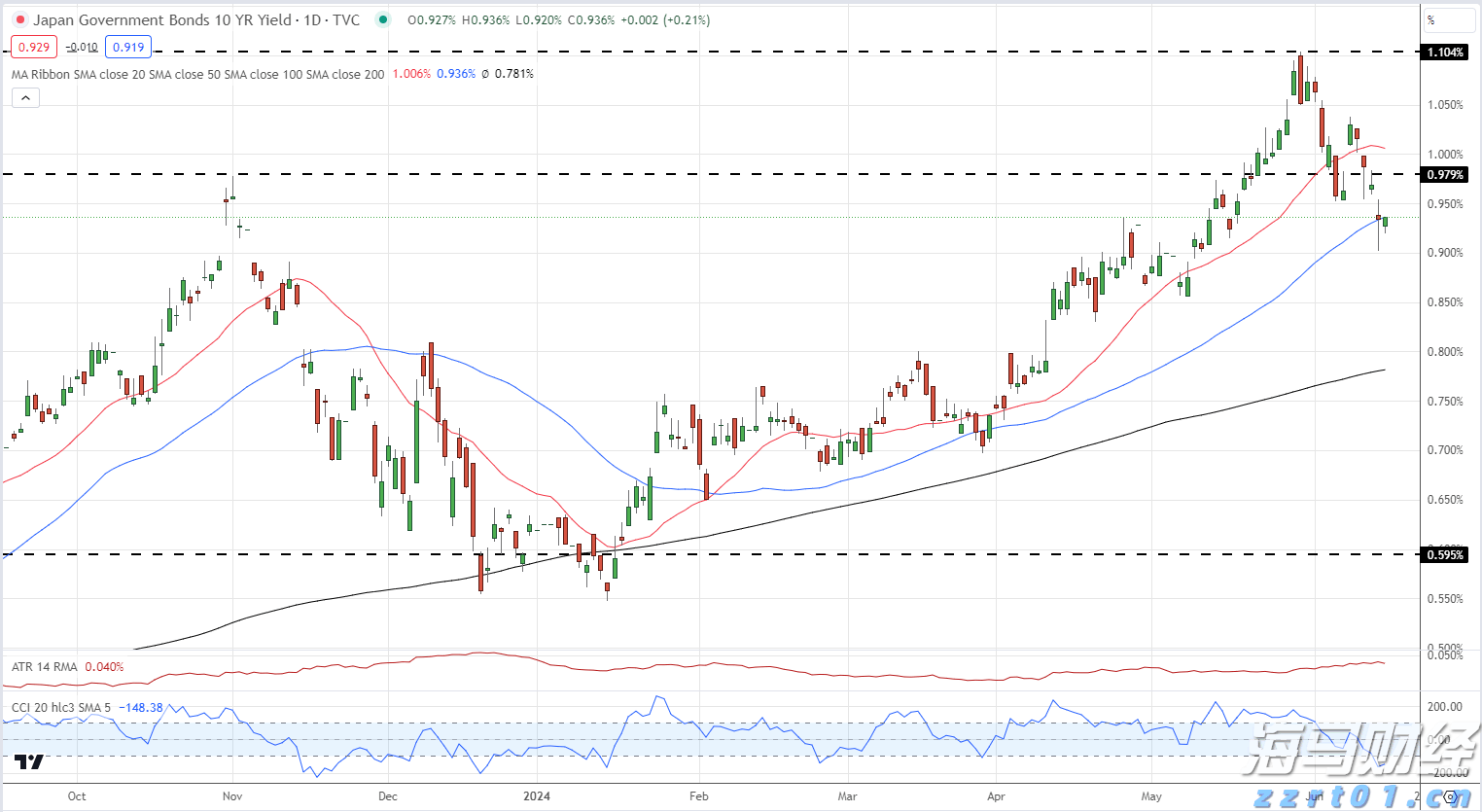The height and width of the screenshot is (812, 1482).
Task: Click the 0.900% price axis label
Action: coord(1445,253)
